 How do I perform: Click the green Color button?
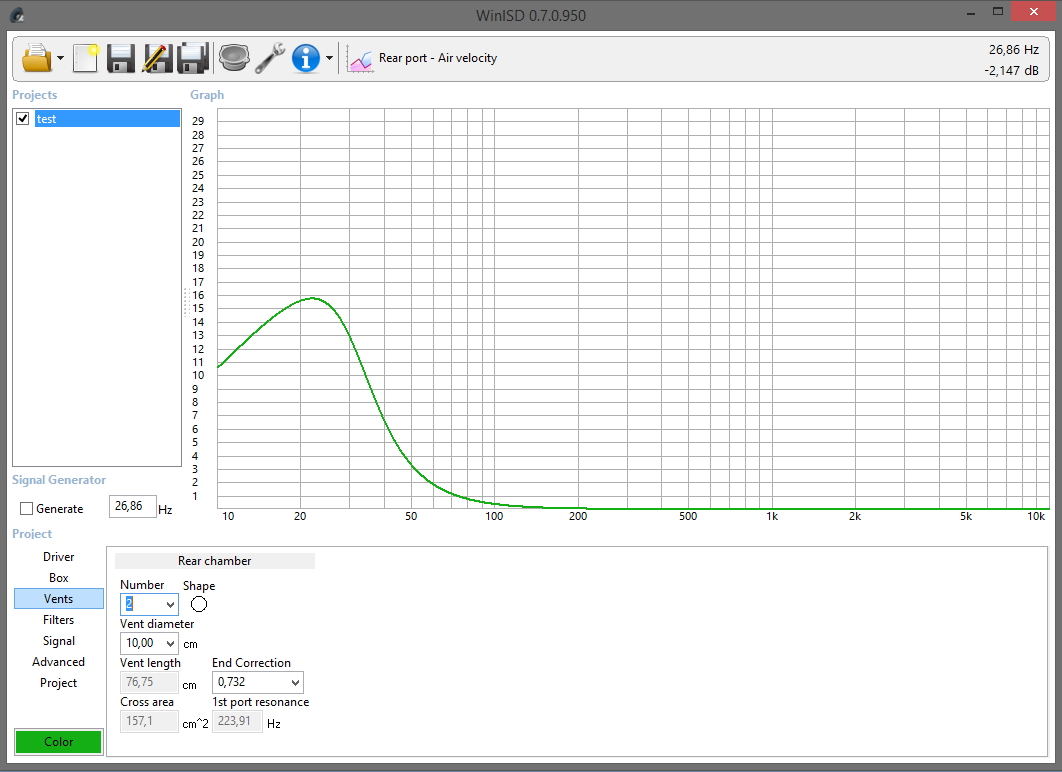58,742
